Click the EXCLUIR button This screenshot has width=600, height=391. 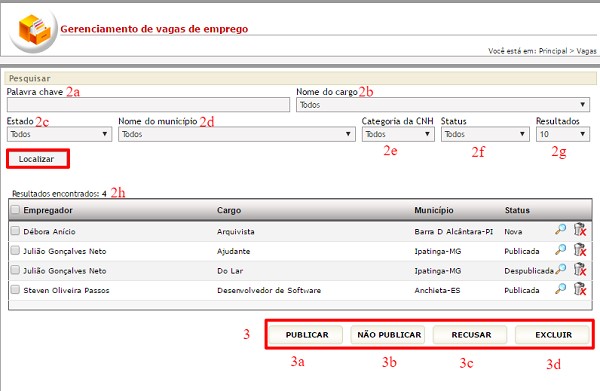(553, 335)
